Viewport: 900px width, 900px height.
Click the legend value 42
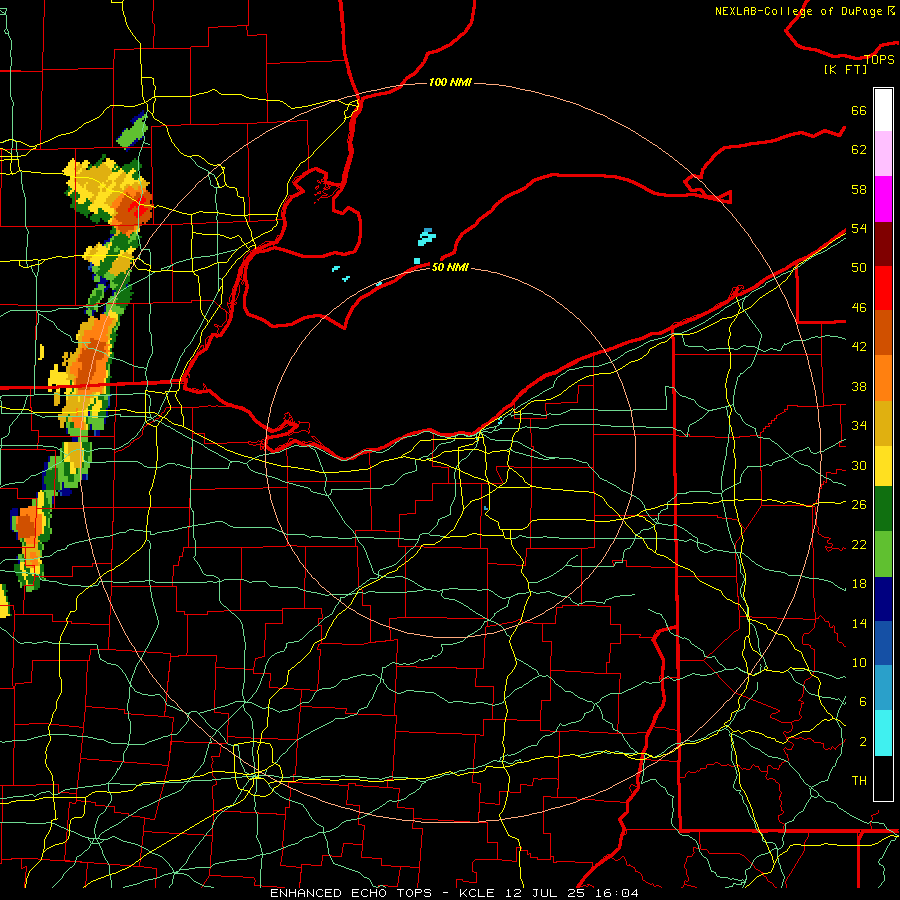pos(859,347)
